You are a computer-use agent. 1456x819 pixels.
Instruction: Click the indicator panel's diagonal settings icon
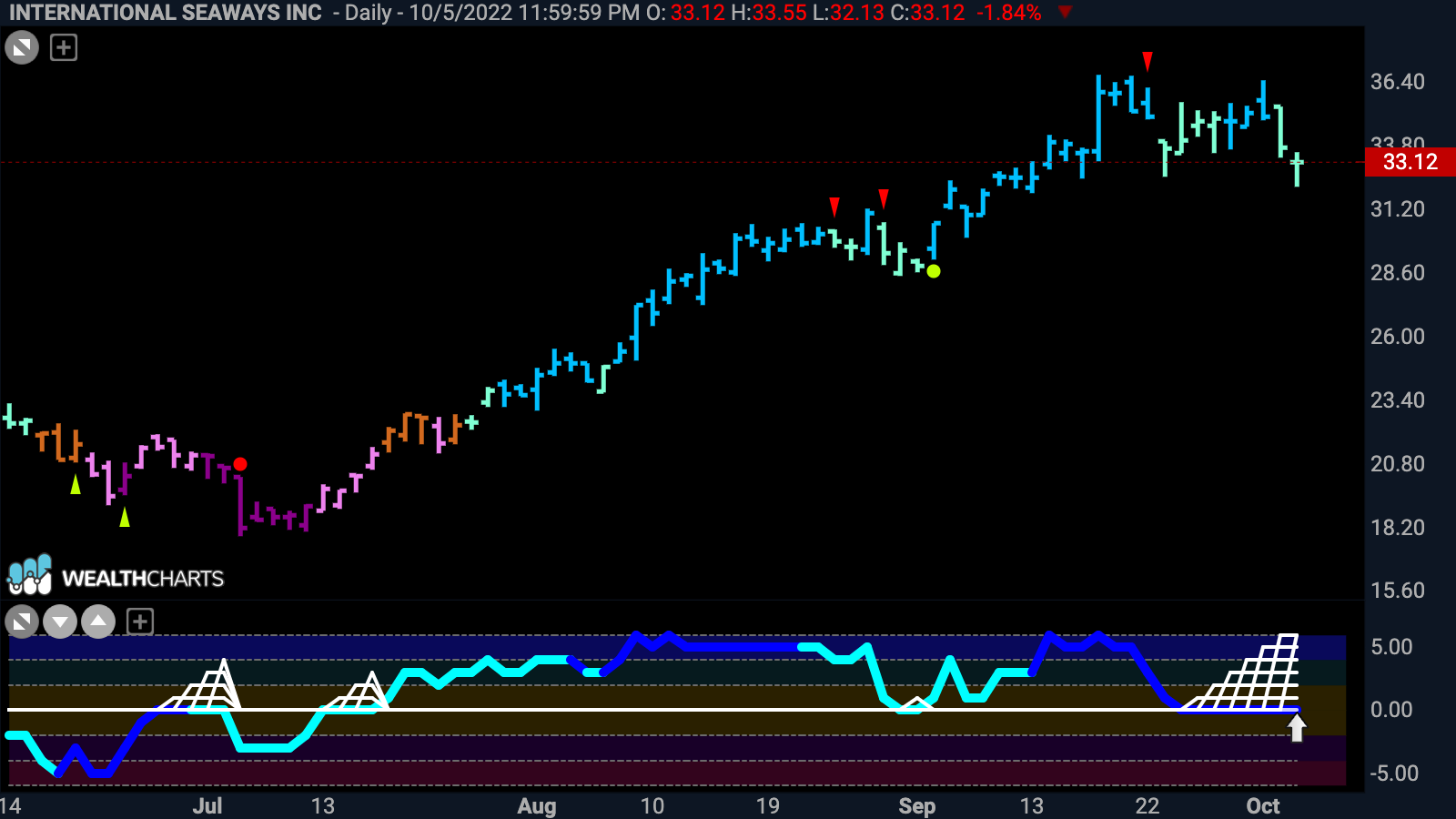pos(22,622)
